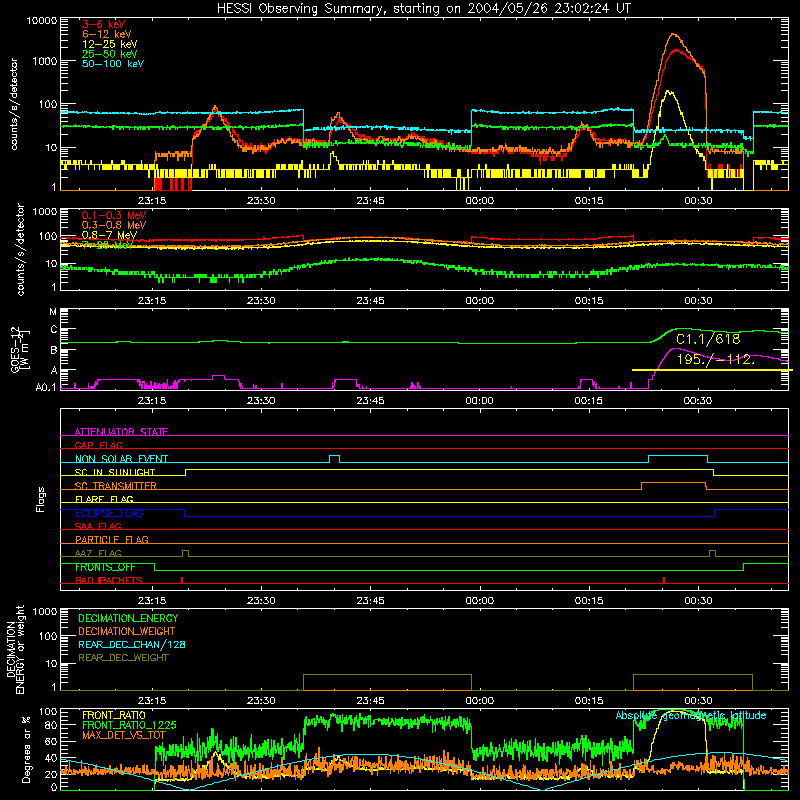Click the 195./-112. position annotation
Viewport: 800px width, 800px height.
715,359
